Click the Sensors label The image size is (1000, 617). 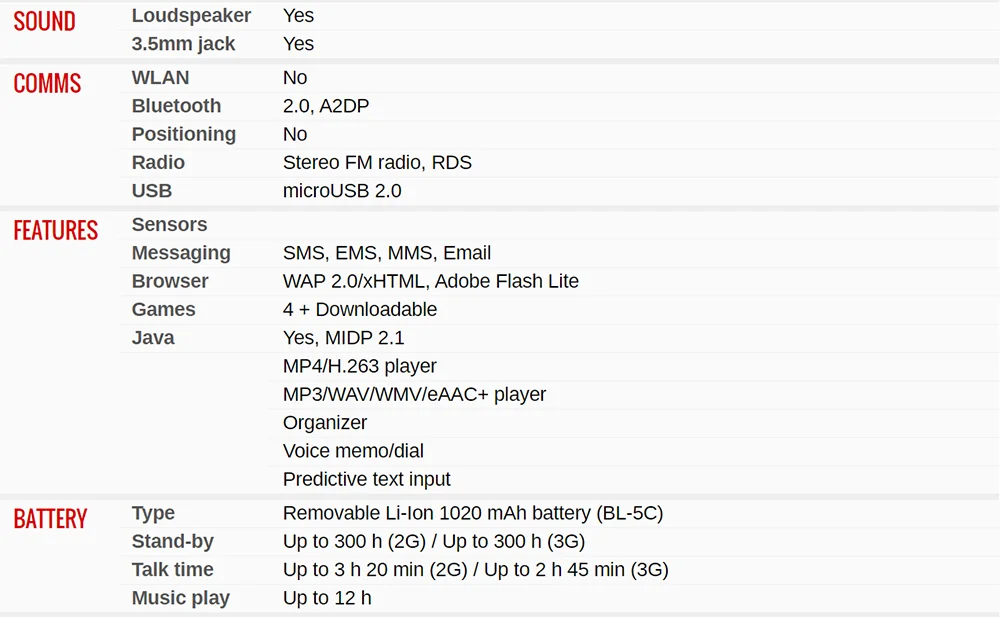(x=169, y=224)
